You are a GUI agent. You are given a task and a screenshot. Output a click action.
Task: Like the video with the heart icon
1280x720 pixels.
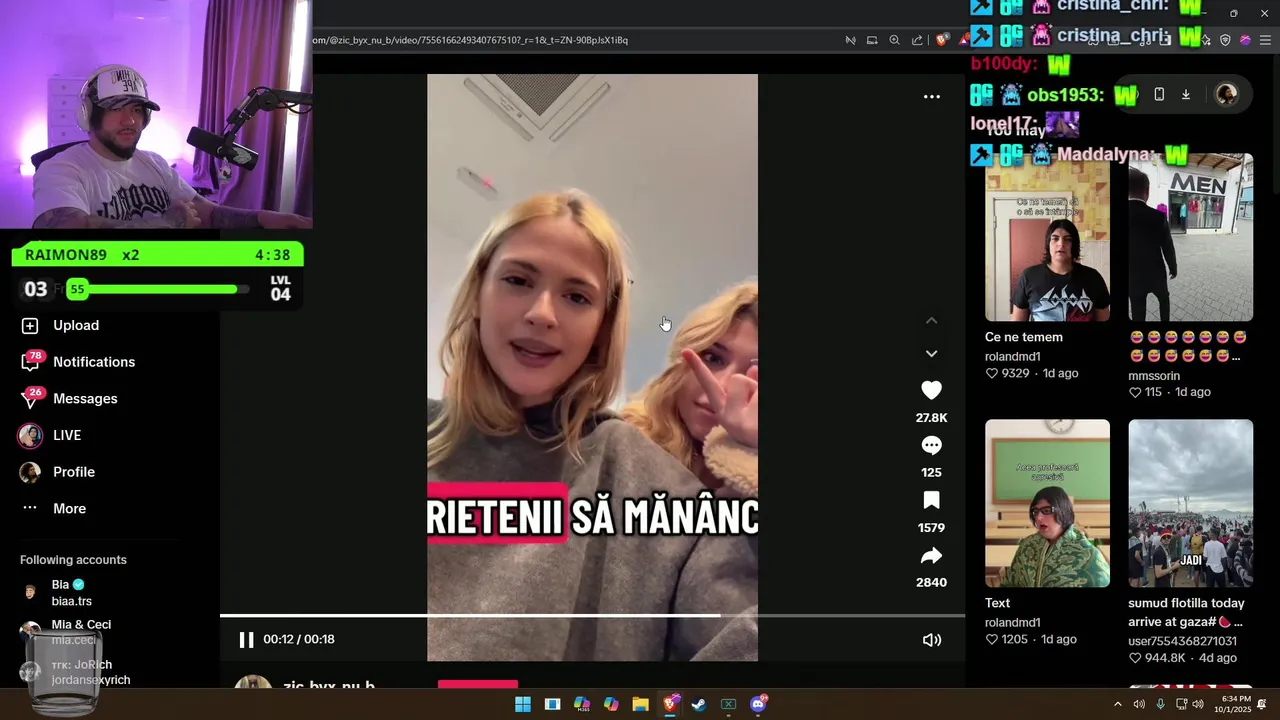point(931,391)
